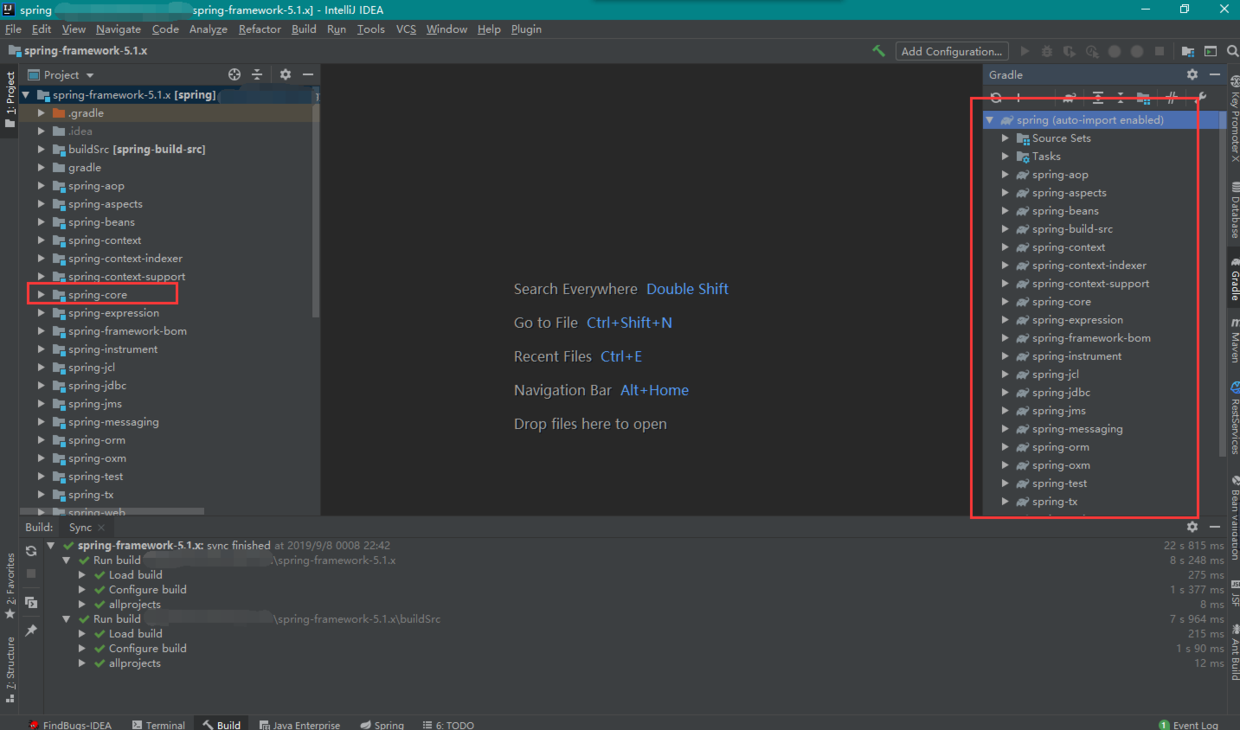This screenshot has width=1240, height=730.
Task: Click the green Build Project hammer icon
Action: (x=879, y=51)
